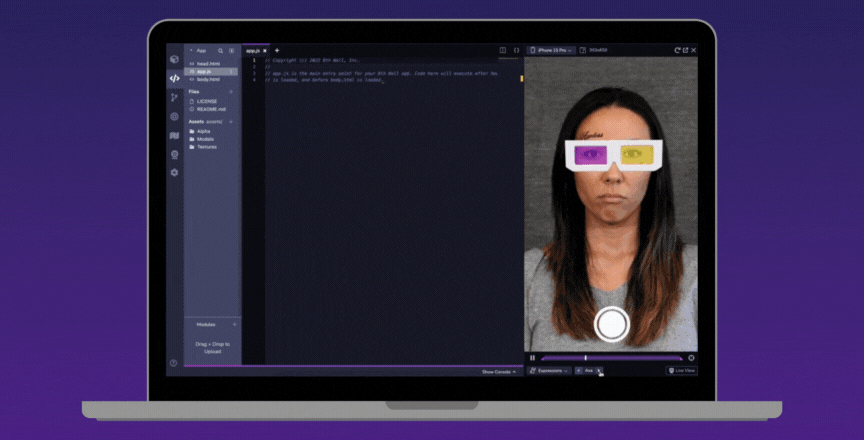Click the curly braces format icon
864x440 pixels.
click(516, 50)
